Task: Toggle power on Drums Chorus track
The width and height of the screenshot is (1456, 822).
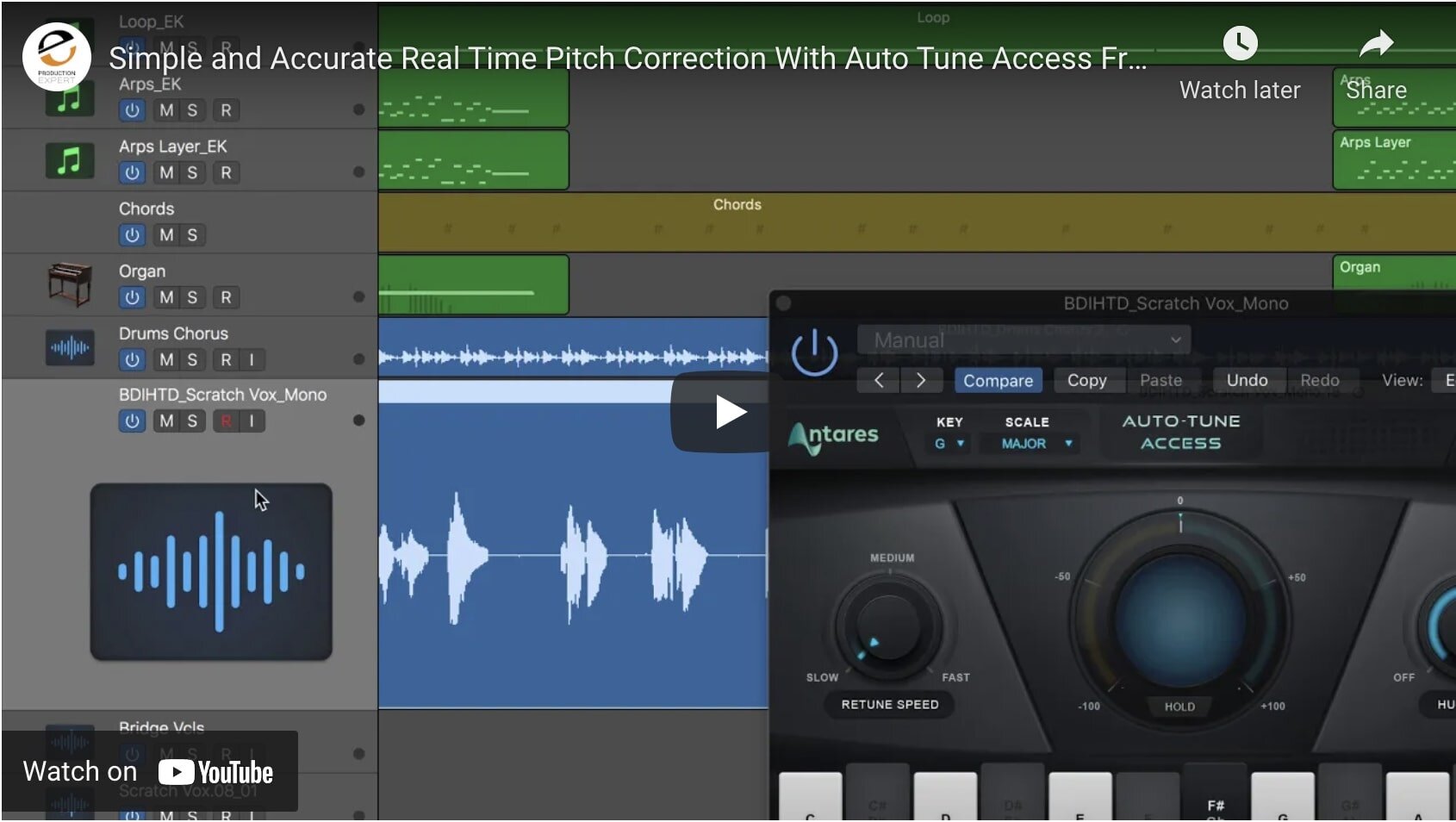Action: tap(132, 359)
